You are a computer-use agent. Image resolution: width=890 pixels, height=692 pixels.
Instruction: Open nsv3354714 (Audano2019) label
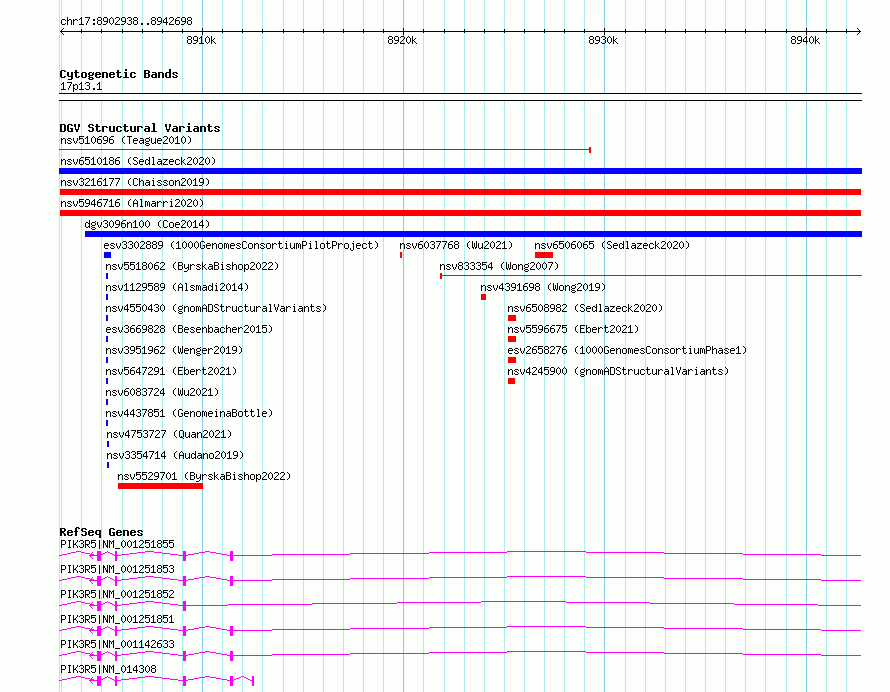175,455
